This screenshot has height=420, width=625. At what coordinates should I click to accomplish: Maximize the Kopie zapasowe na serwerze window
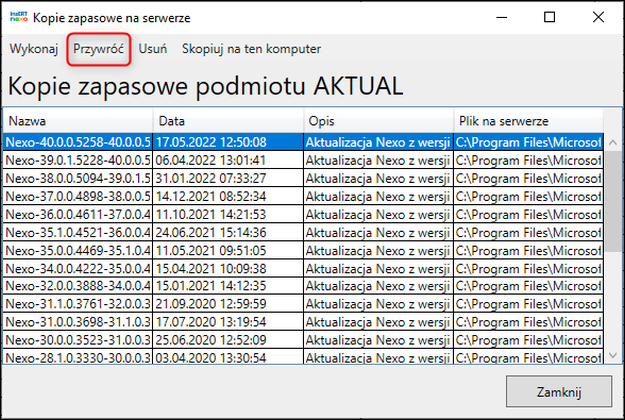point(550,17)
